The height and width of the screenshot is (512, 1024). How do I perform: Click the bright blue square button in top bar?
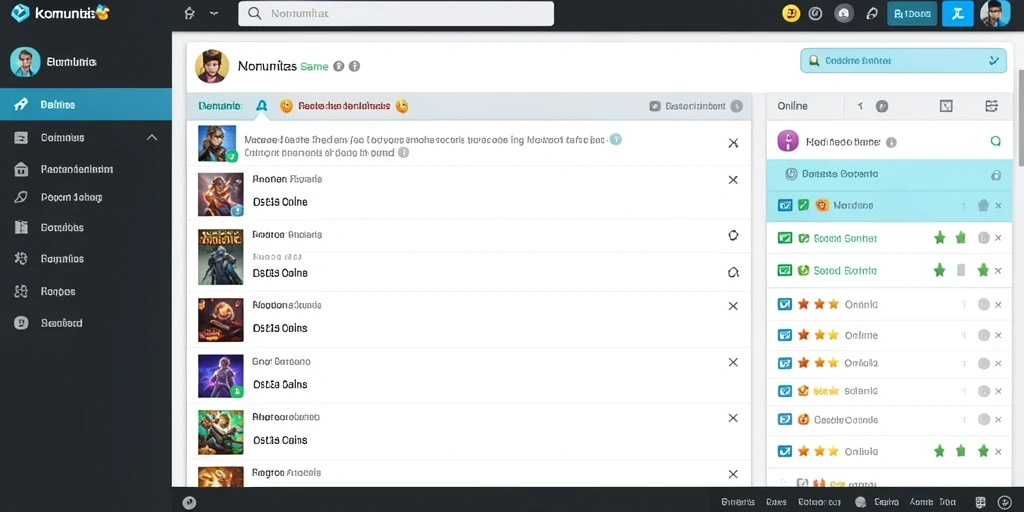point(957,13)
